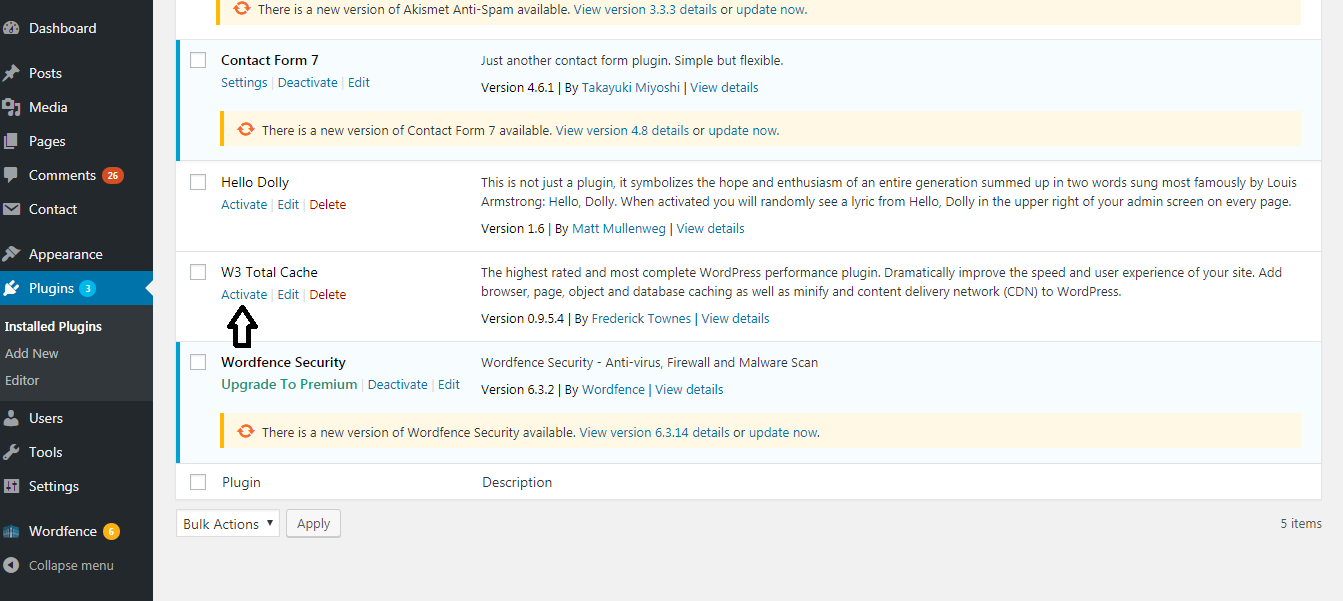This screenshot has width=1343, height=601.
Task: Delete the Hello Dolly plugin
Action: pos(327,205)
